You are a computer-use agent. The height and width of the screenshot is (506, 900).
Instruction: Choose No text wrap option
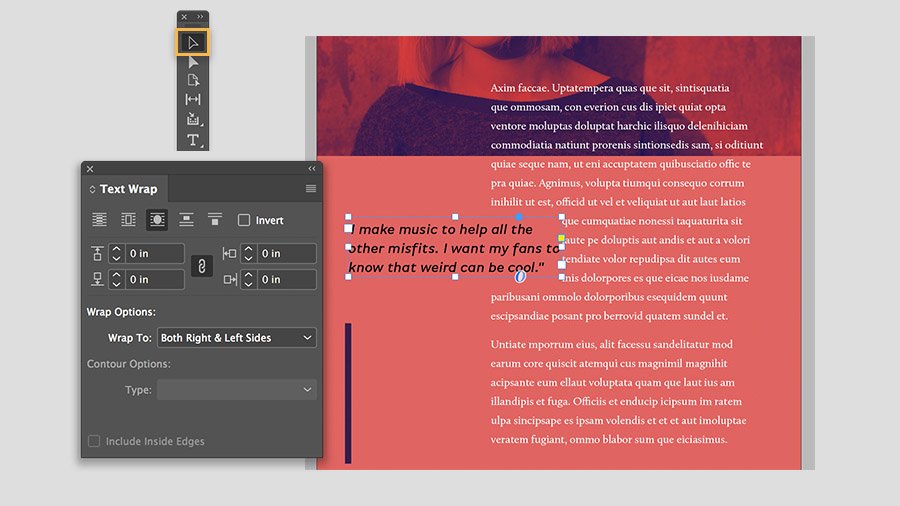tap(99, 220)
